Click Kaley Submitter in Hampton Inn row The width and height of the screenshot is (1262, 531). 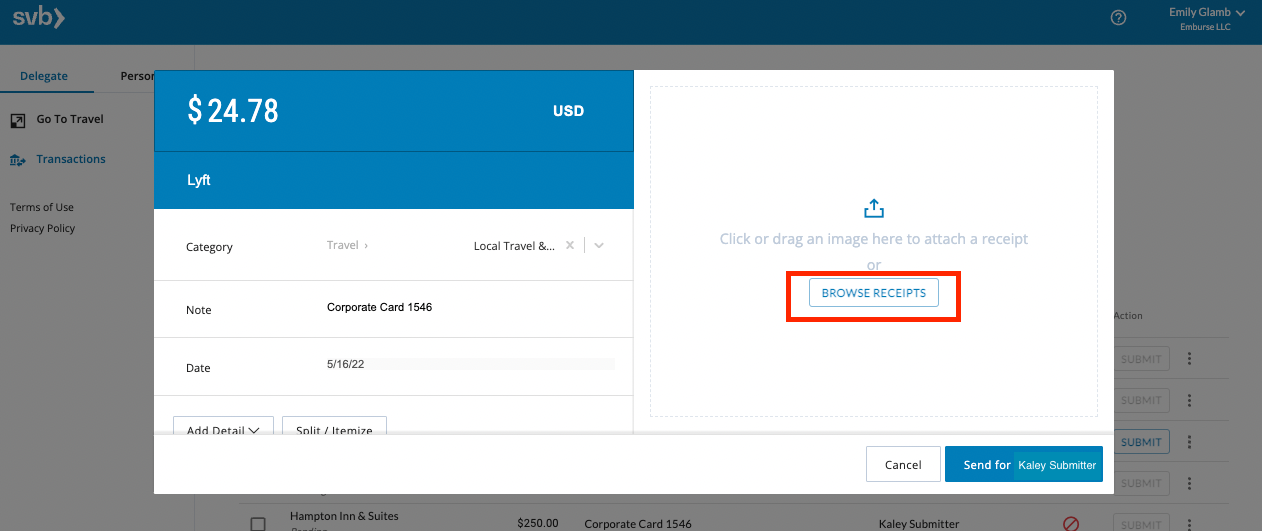point(919,523)
